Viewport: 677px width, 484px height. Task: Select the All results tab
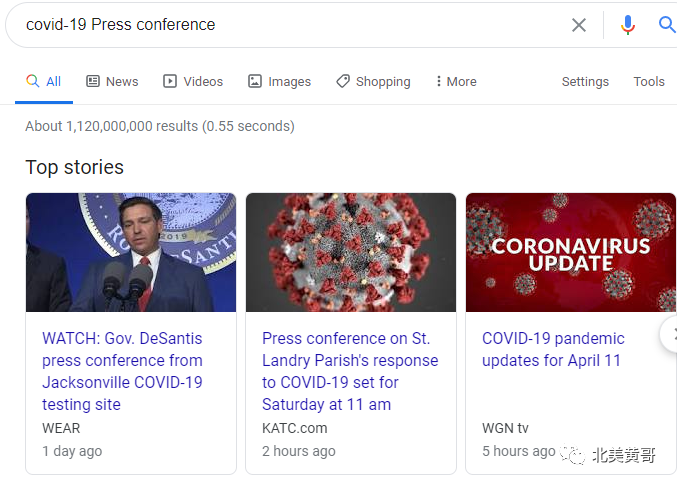44,81
